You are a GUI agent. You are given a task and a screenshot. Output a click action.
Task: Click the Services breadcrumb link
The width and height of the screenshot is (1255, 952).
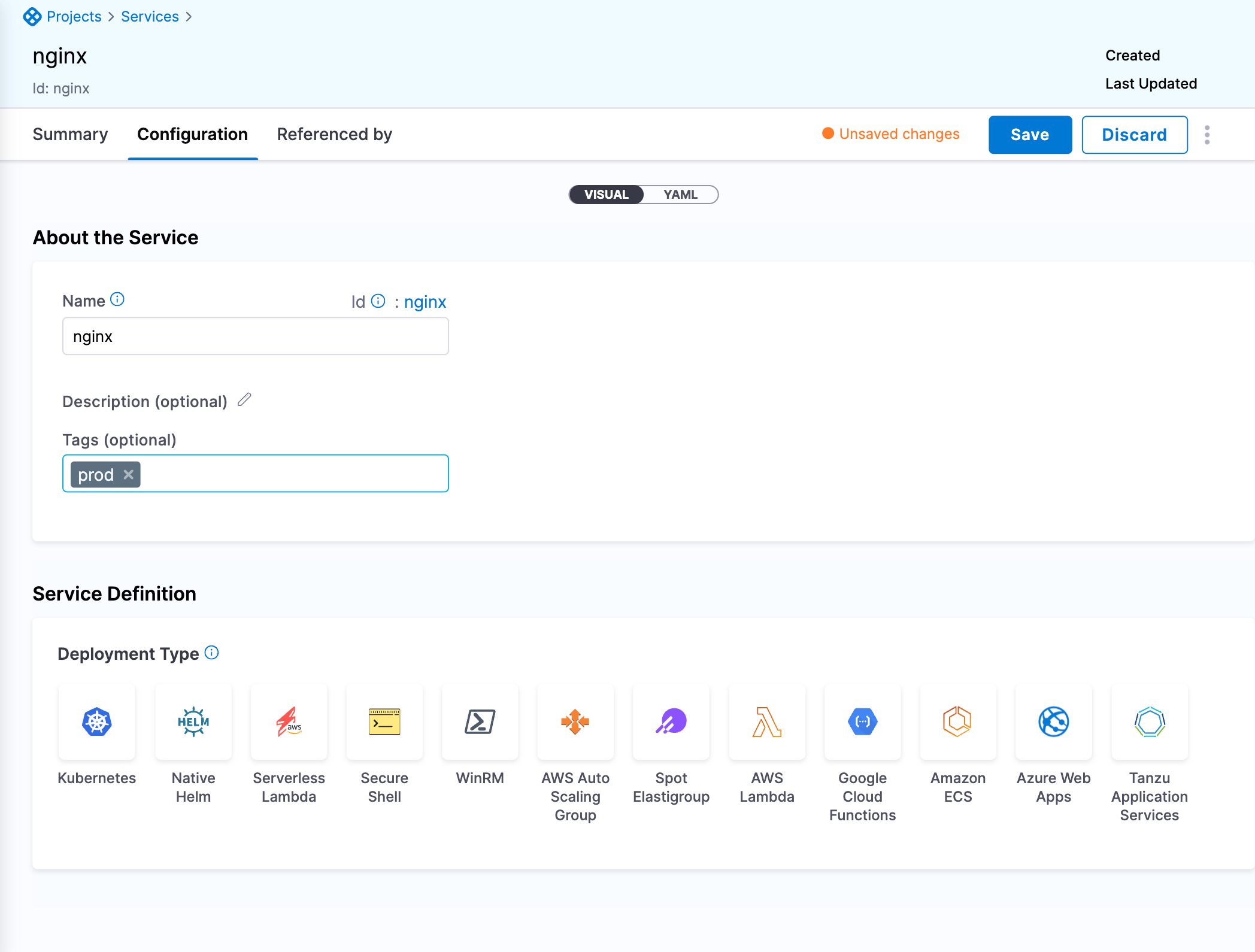[x=150, y=16]
